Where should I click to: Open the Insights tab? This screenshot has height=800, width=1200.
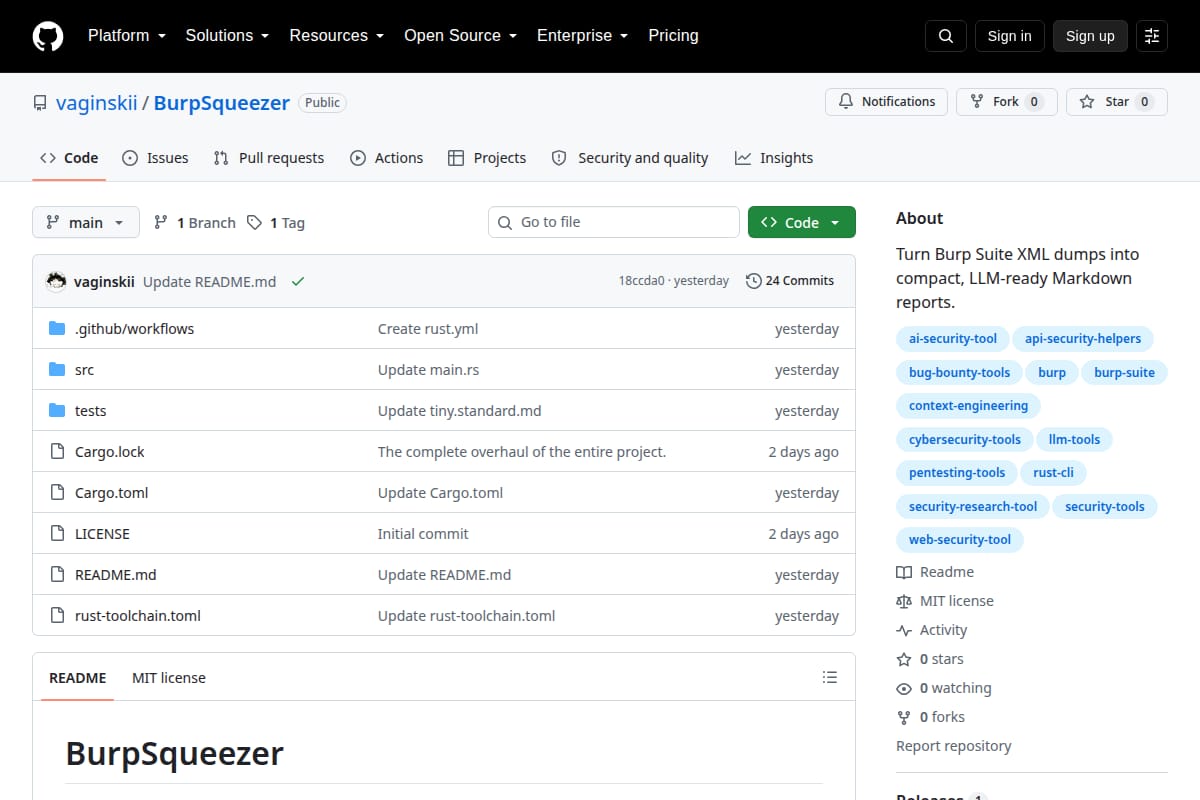point(774,158)
